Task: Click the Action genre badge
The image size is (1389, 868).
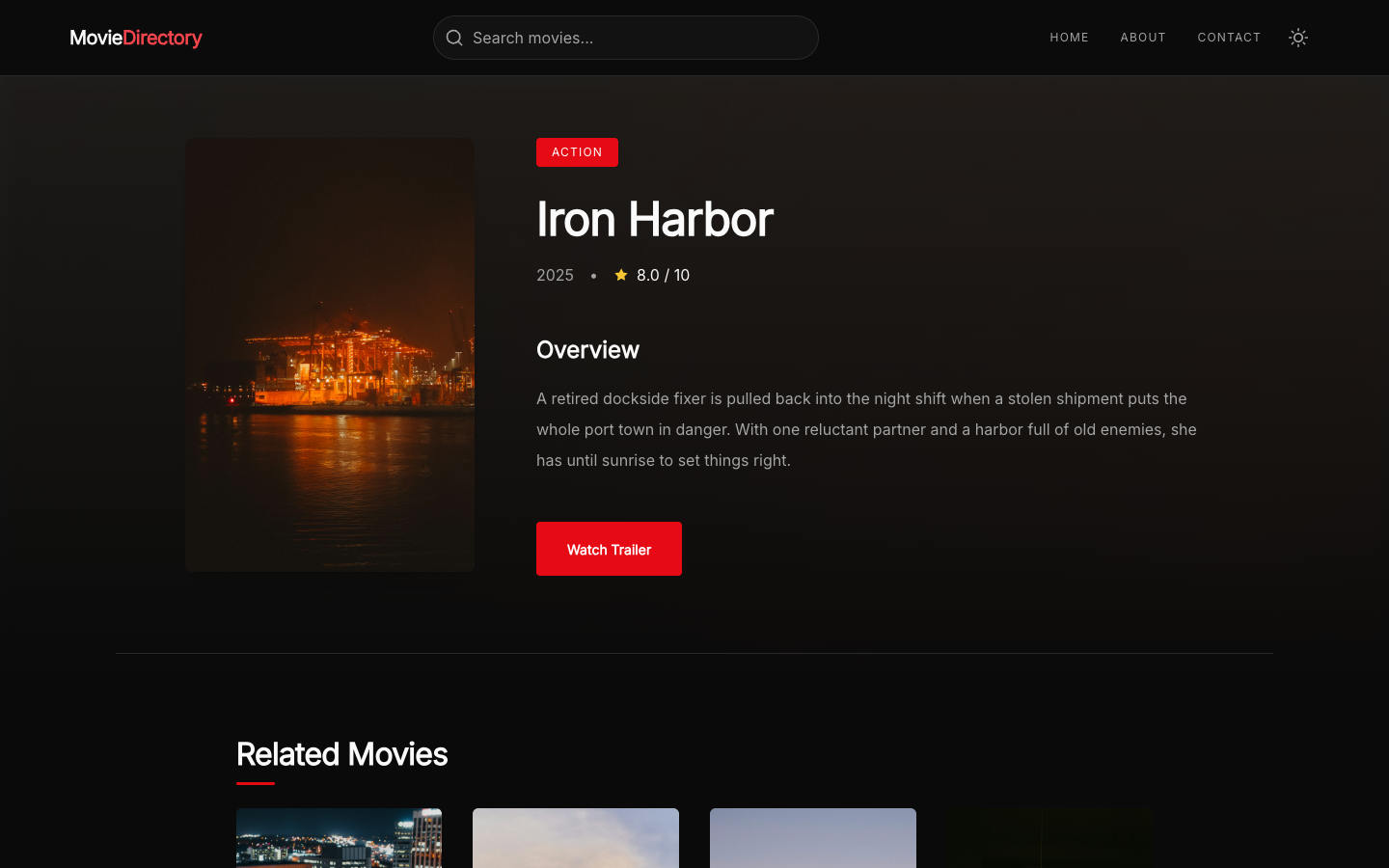Action: click(577, 152)
